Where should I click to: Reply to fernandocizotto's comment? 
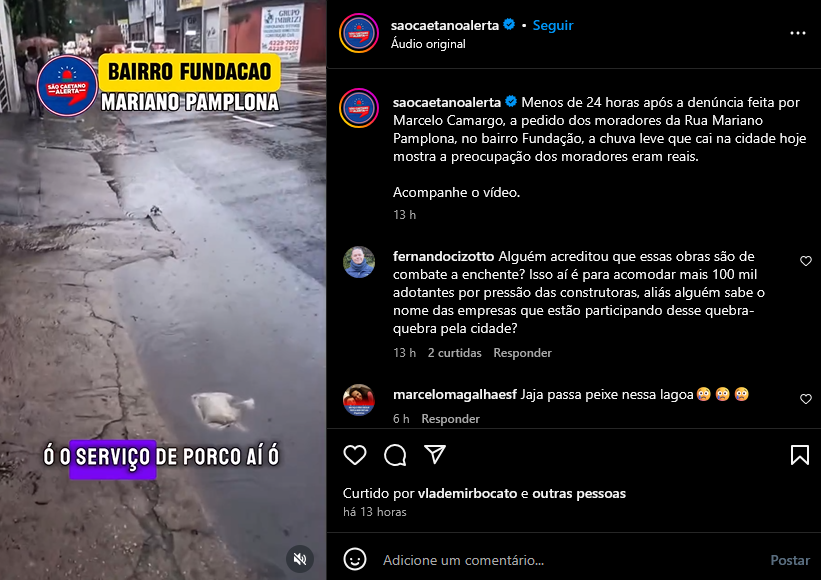click(x=522, y=353)
